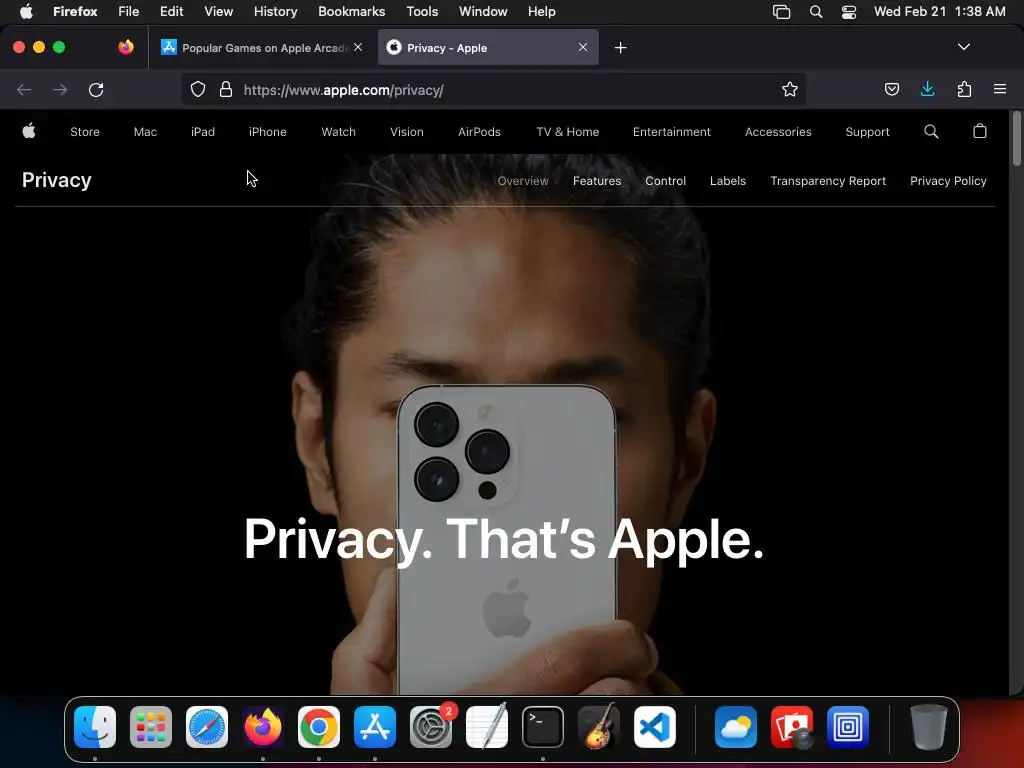Open Control Center in menu bar
Image resolution: width=1024 pixels, height=768 pixels.
pos(848,12)
